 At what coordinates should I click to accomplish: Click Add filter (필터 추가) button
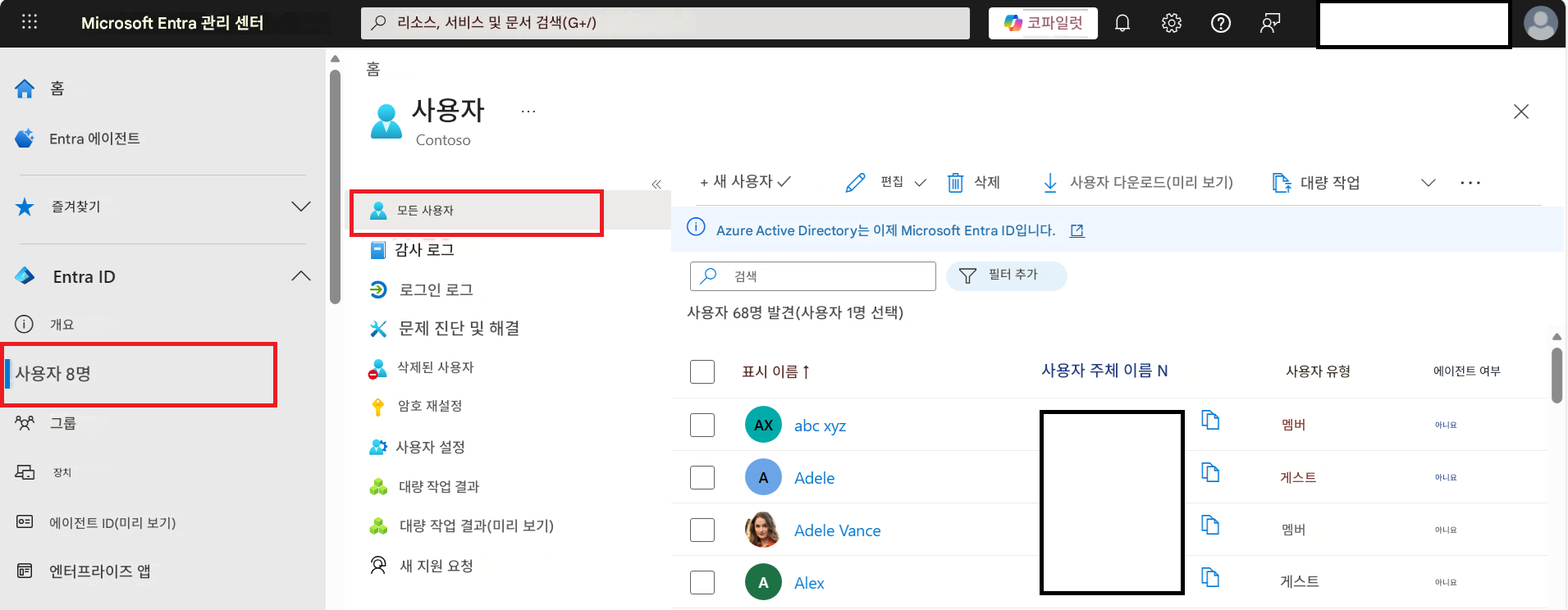(x=1007, y=275)
